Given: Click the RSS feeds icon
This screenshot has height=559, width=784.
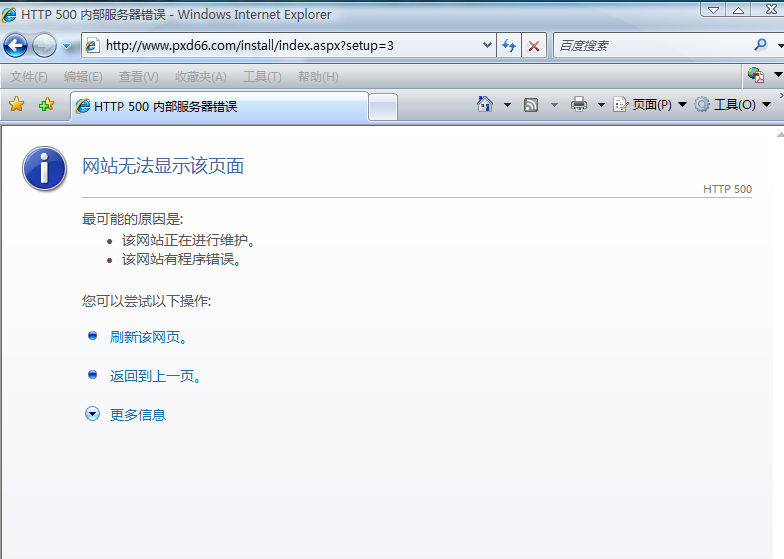Looking at the screenshot, I should (x=531, y=105).
